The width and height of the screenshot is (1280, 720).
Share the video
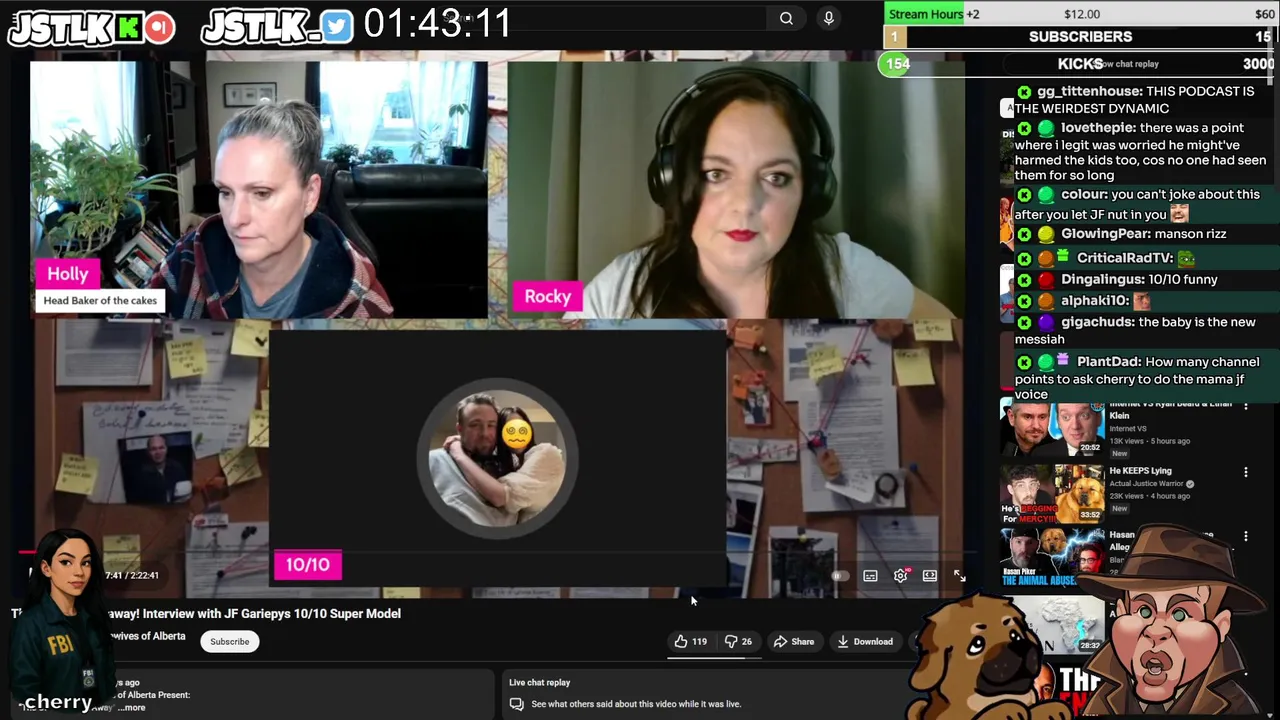click(x=794, y=641)
